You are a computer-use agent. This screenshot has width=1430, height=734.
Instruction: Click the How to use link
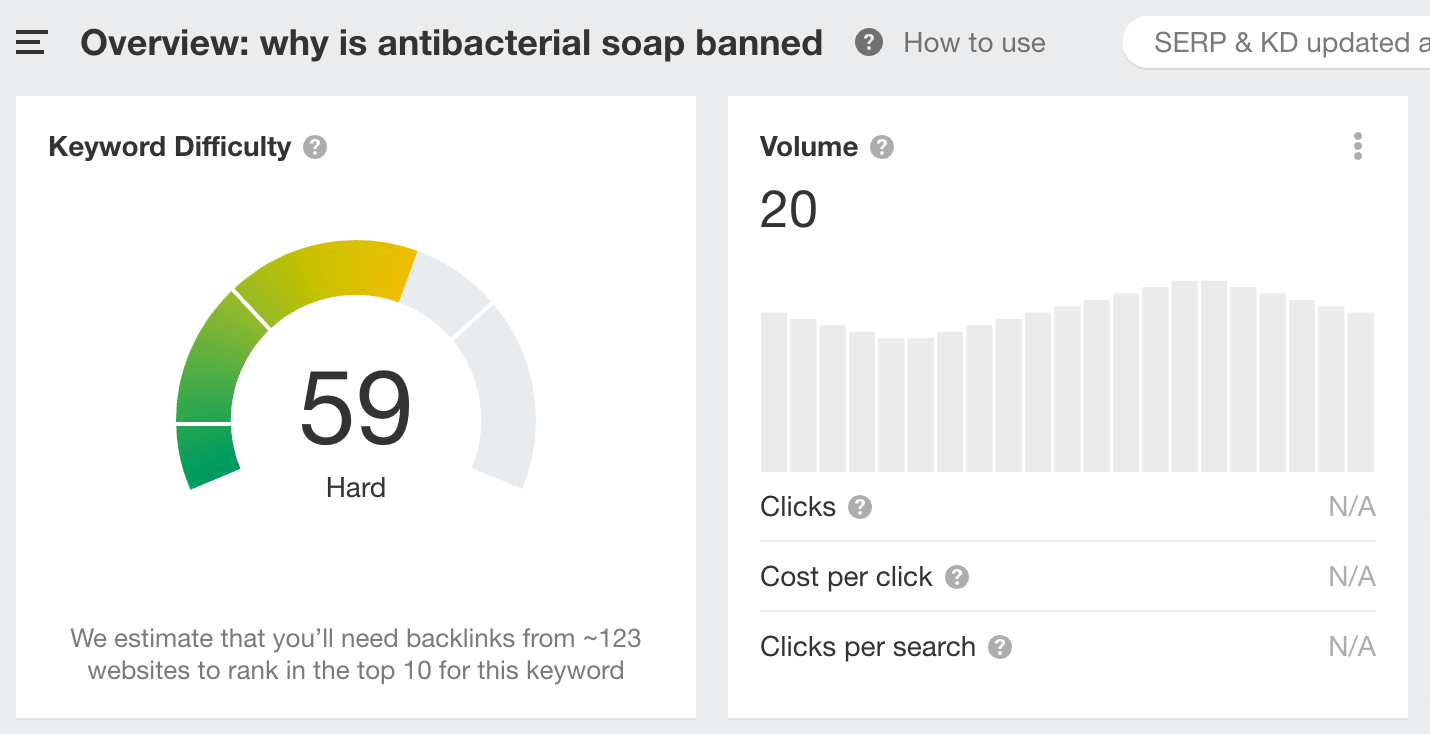coord(974,43)
